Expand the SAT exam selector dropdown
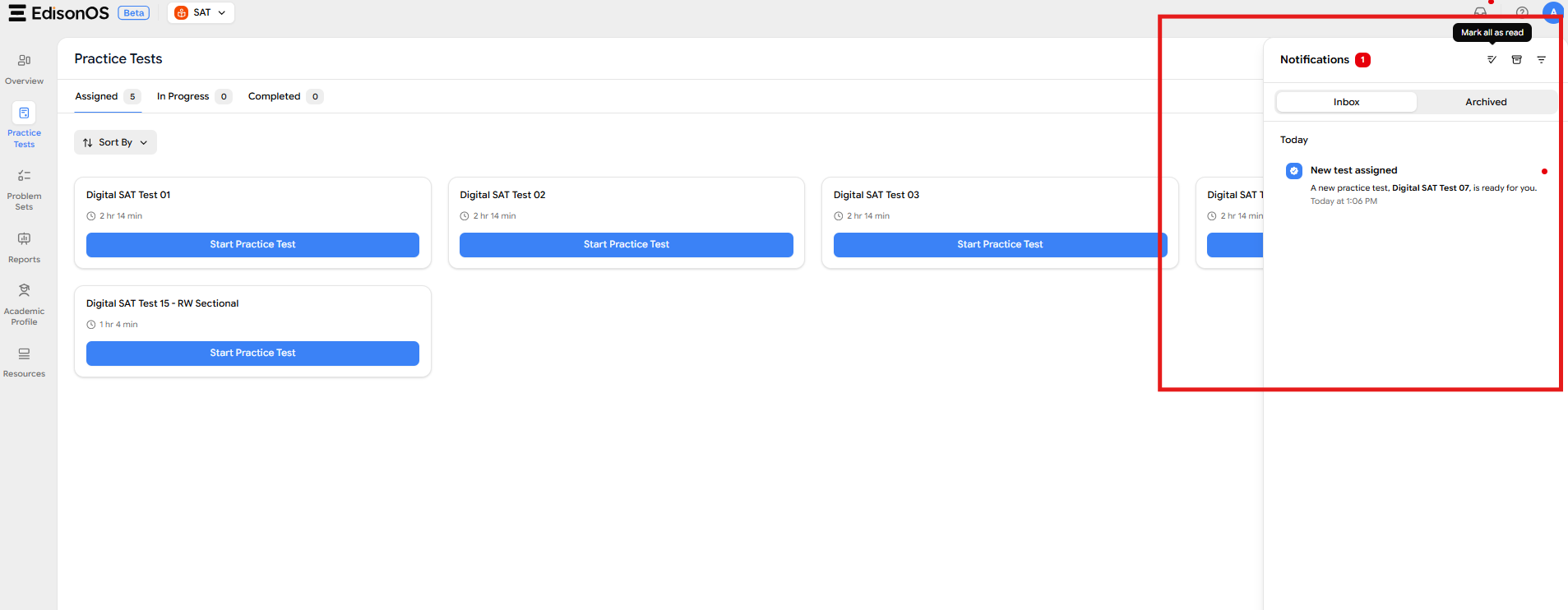Screen dimensions: 1568x610 [x=201, y=12]
